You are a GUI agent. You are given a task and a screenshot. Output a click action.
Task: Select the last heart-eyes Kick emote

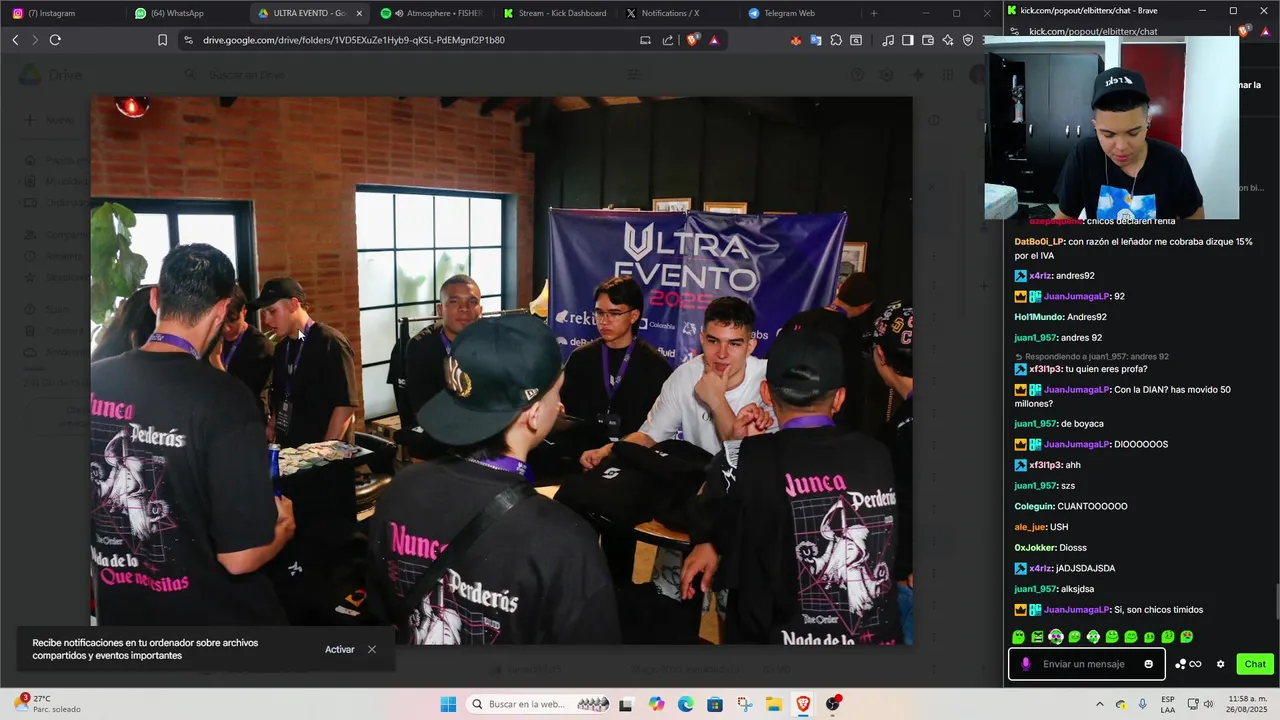pos(1186,637)
